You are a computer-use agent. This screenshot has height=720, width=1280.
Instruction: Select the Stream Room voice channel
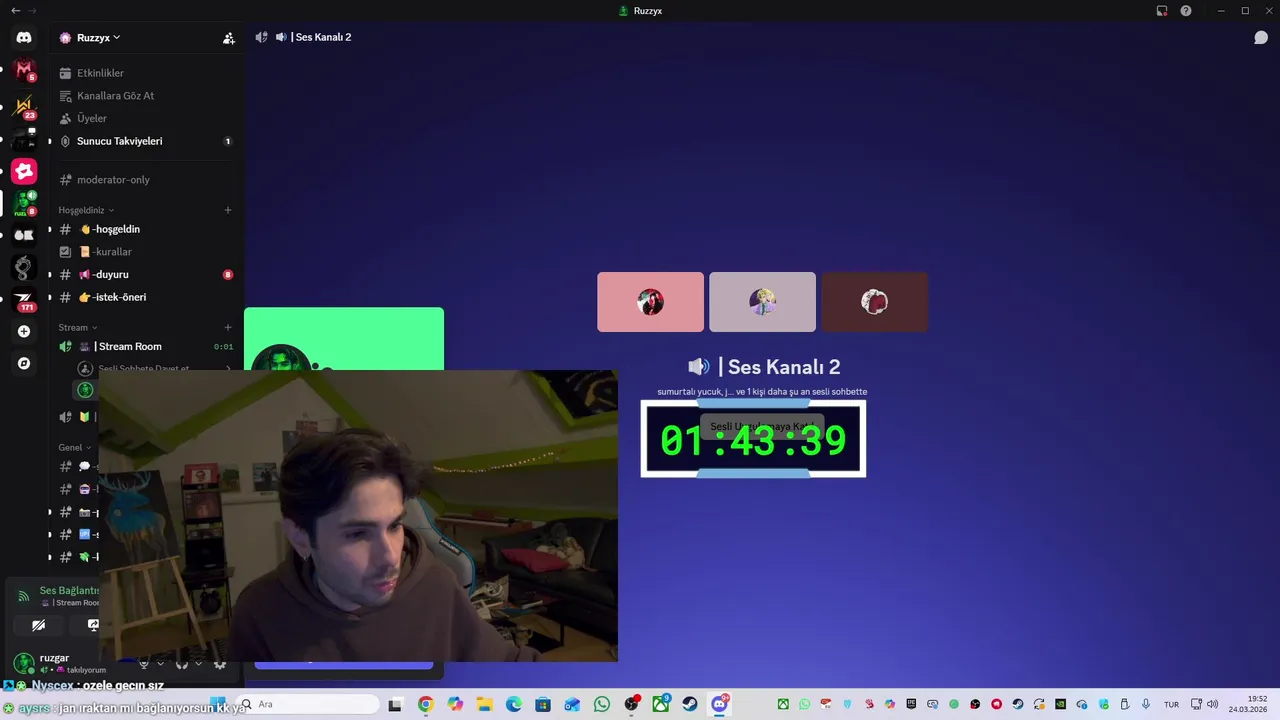pyautogui.click(x=146, y=346)
